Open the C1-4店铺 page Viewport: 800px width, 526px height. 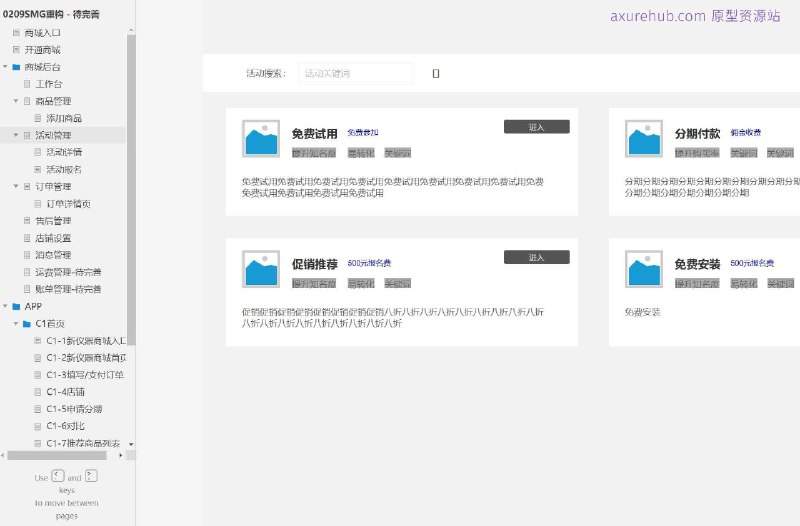pos(65,392)
